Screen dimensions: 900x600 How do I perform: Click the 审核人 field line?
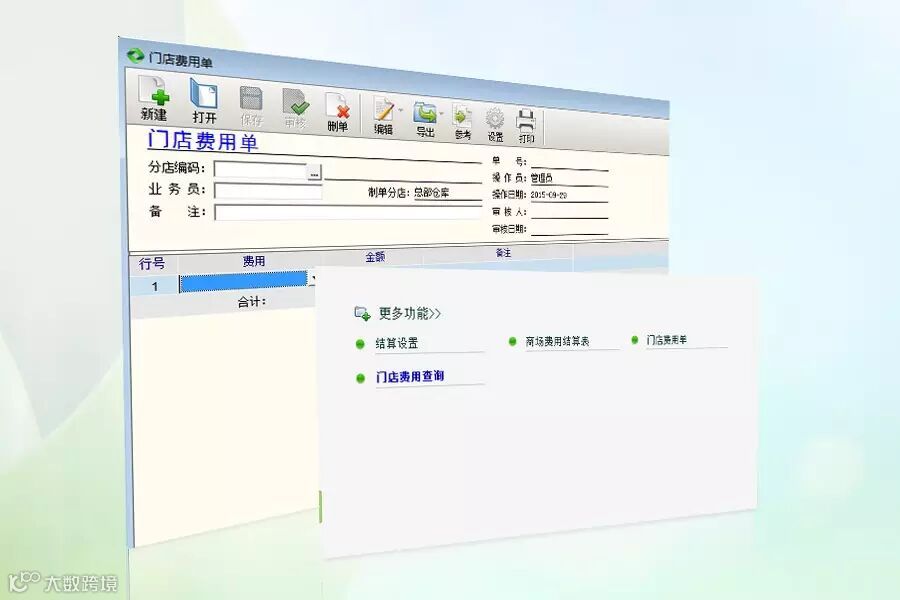click(x=569, y=212)
